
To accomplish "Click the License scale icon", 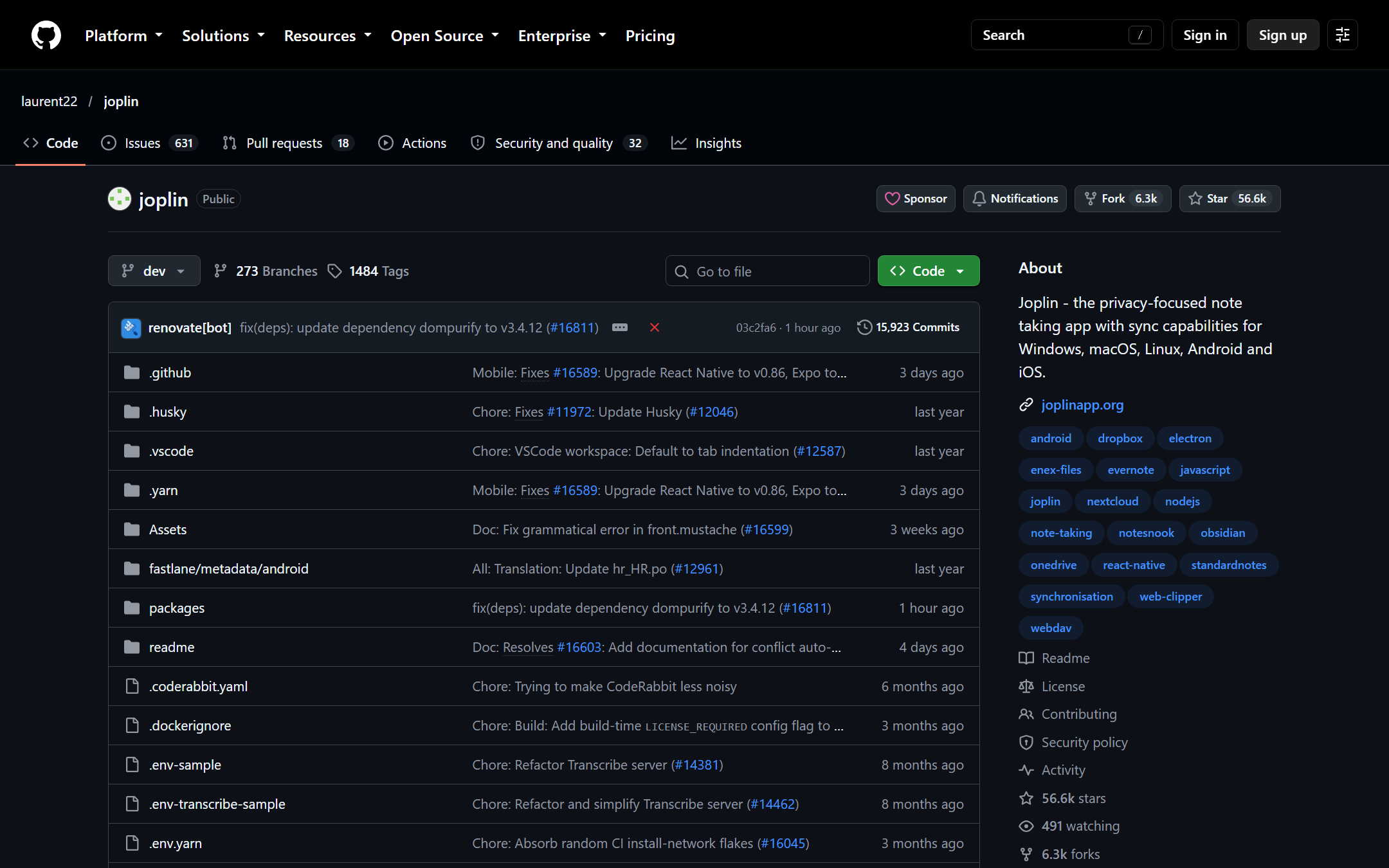I will 1026,686.
